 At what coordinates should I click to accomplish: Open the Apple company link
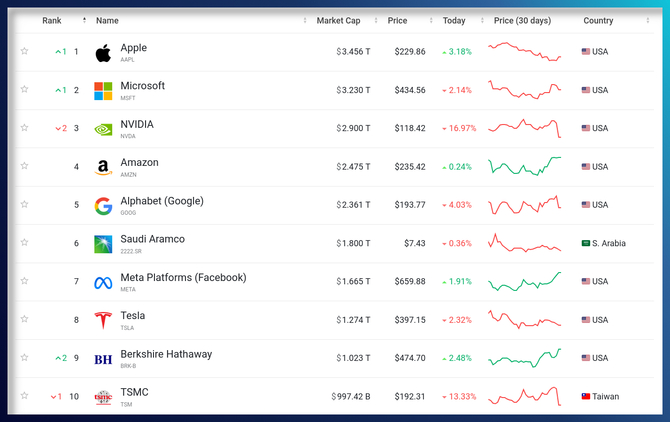pos(133,48)
